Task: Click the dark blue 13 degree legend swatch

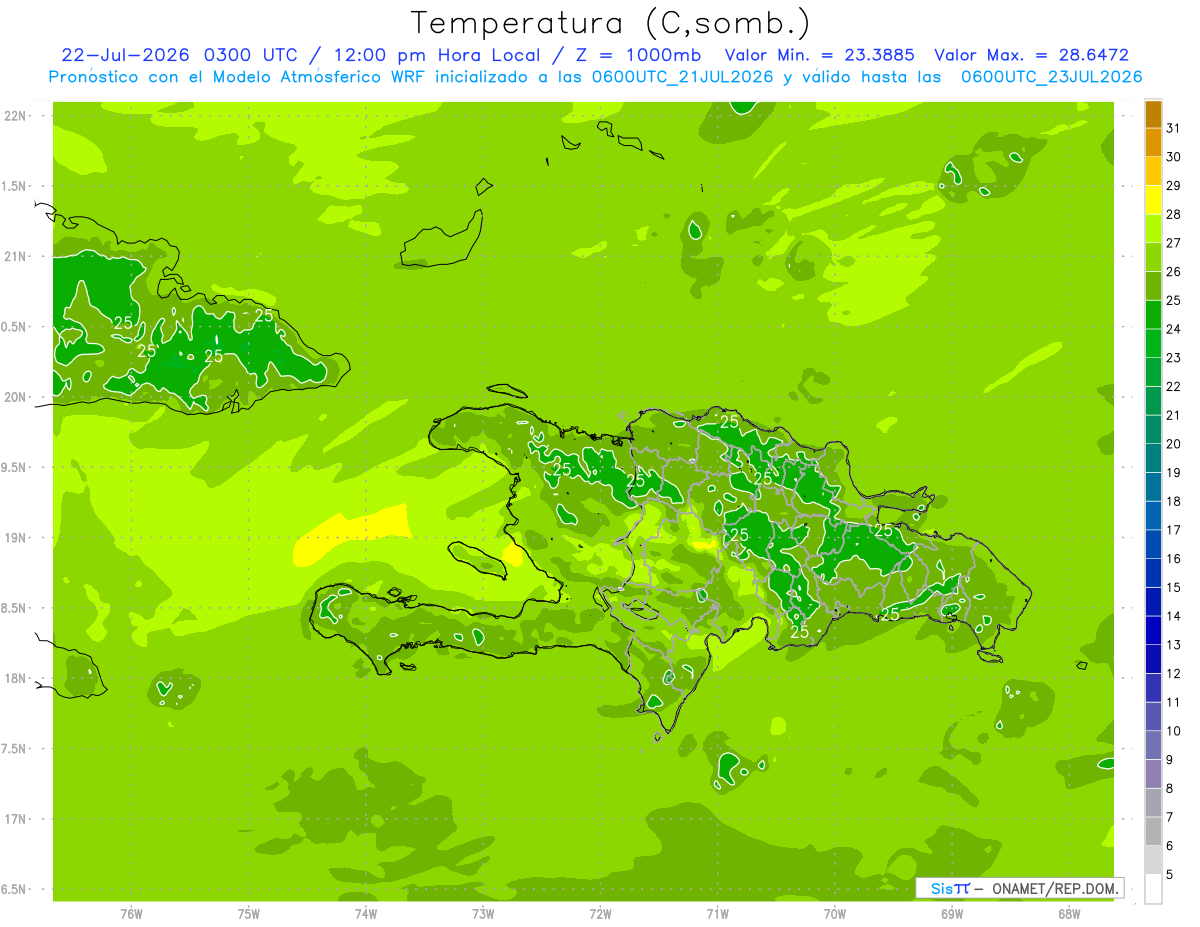Action: (1153, 631)
